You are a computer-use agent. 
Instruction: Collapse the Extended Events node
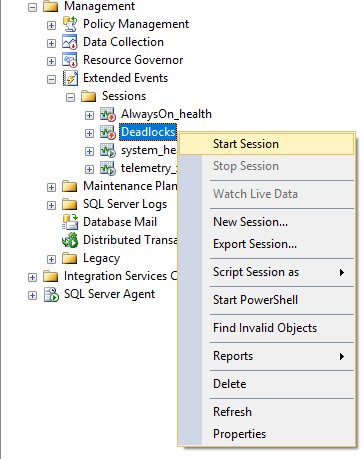click(51, 80)
